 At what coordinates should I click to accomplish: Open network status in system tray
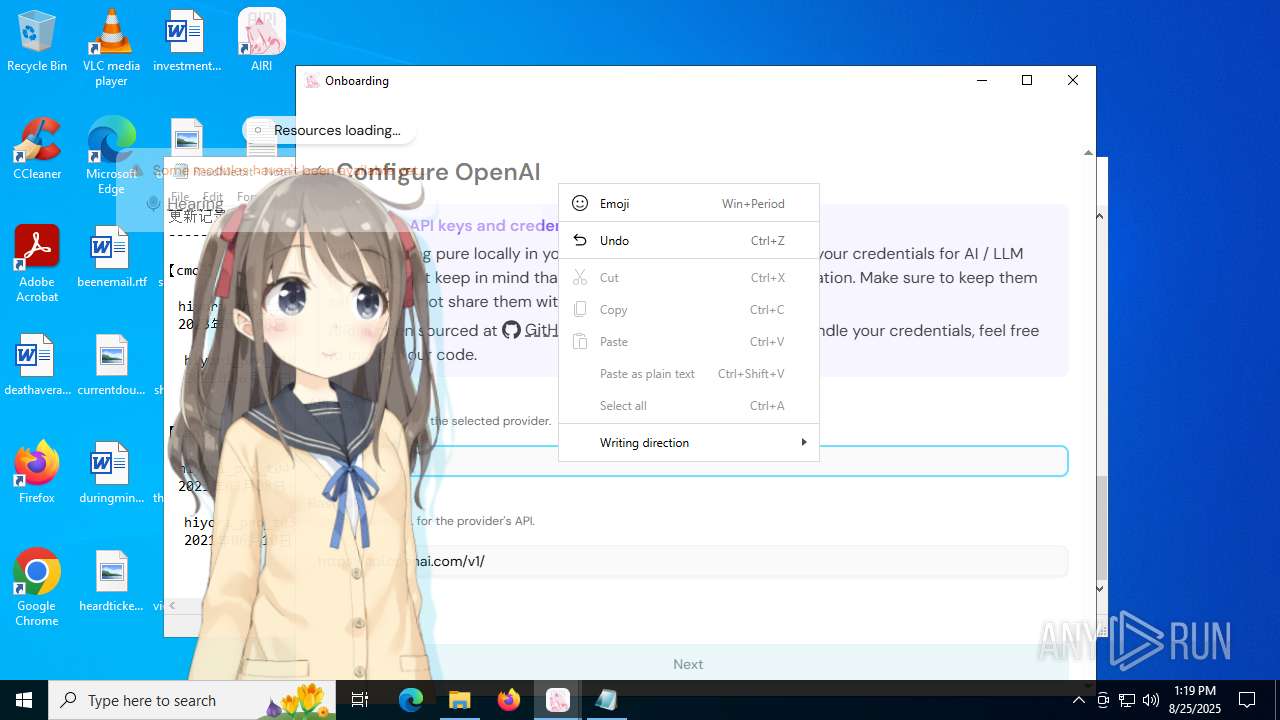click(x=1127, y=700)
